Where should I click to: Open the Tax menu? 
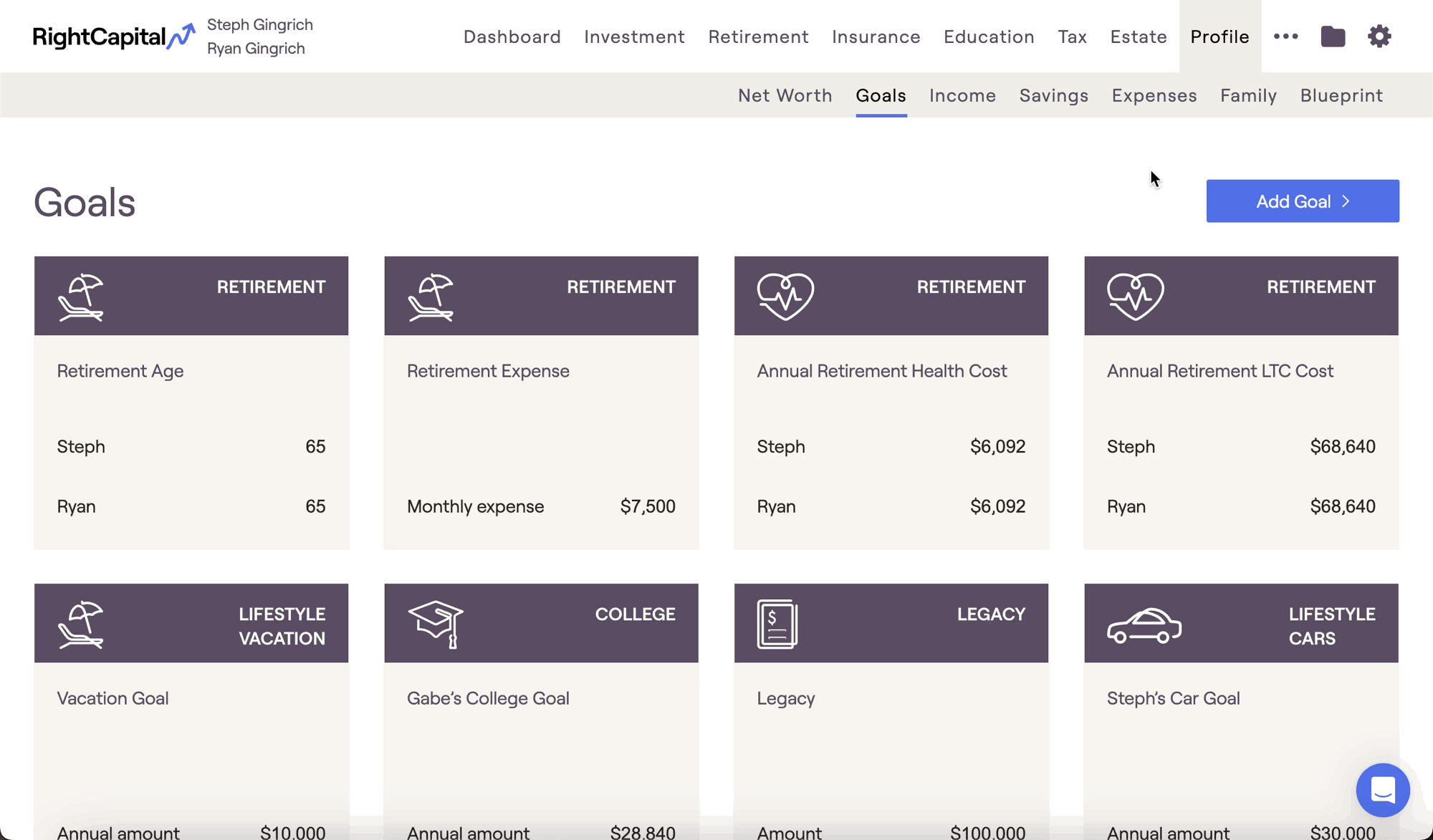click(x=1072, y=37)
